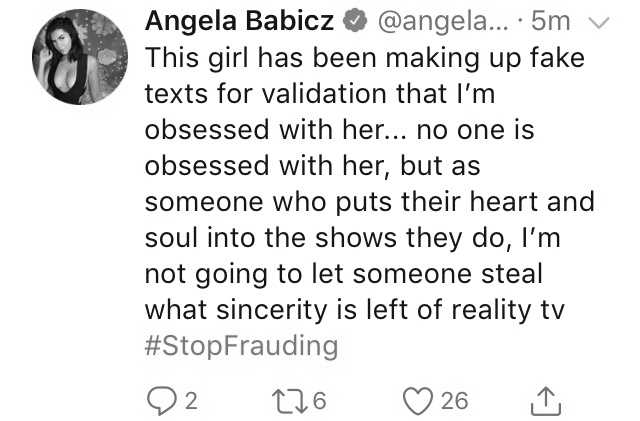Open the share upload arrow icon
The height and width of the screenshot is (421, 640).
click(x=546, y=401)
